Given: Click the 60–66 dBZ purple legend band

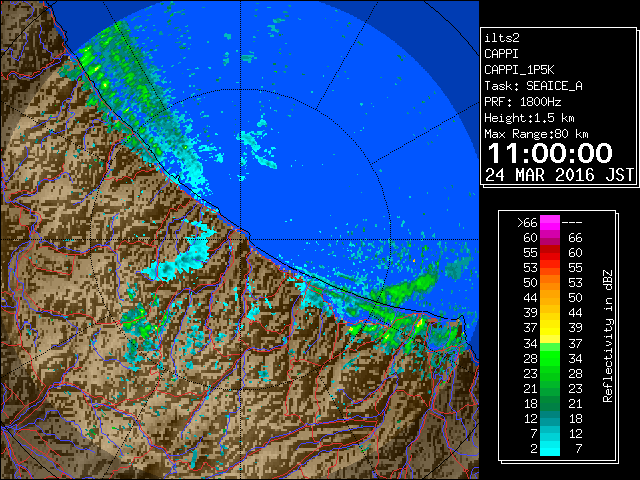Looking at the screenshot, I should point(550,238).
